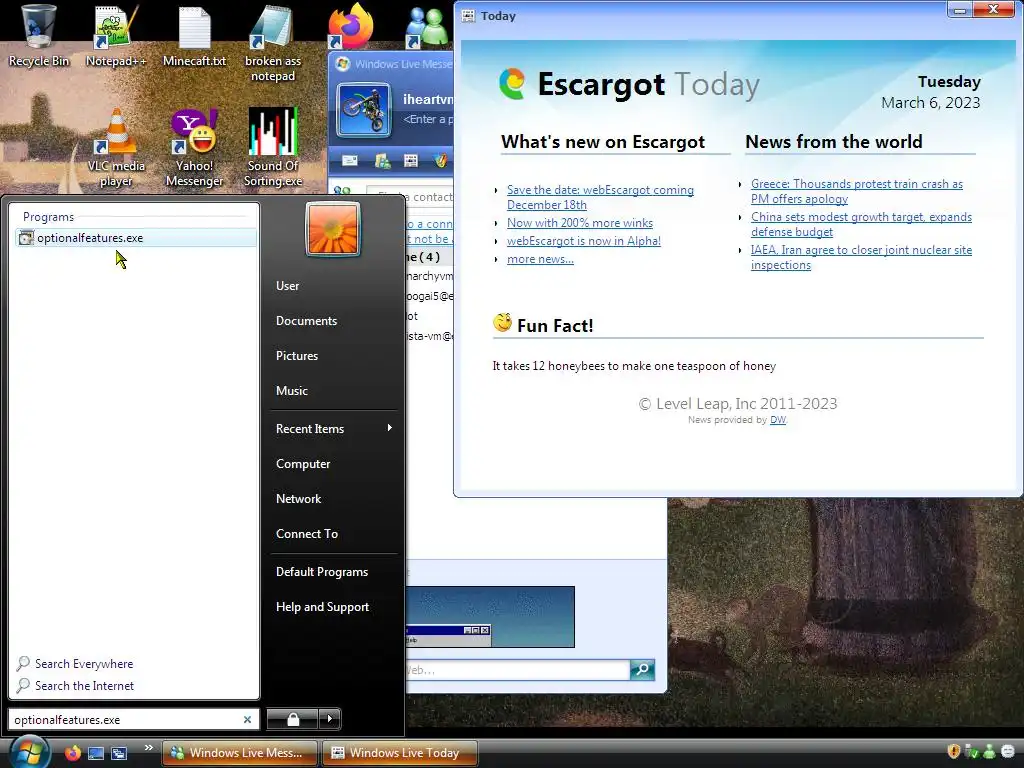Click the Messenger web search magnifier button
Image resolution: width=1024 pixels, height=768 pixels.
point(642,669)
